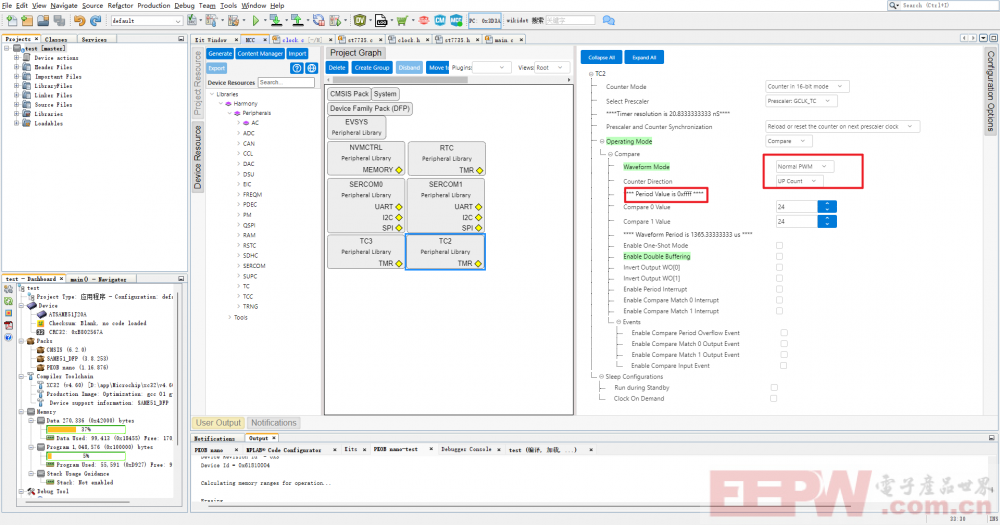Open the Counter Mode dropdown

(807, 86)
